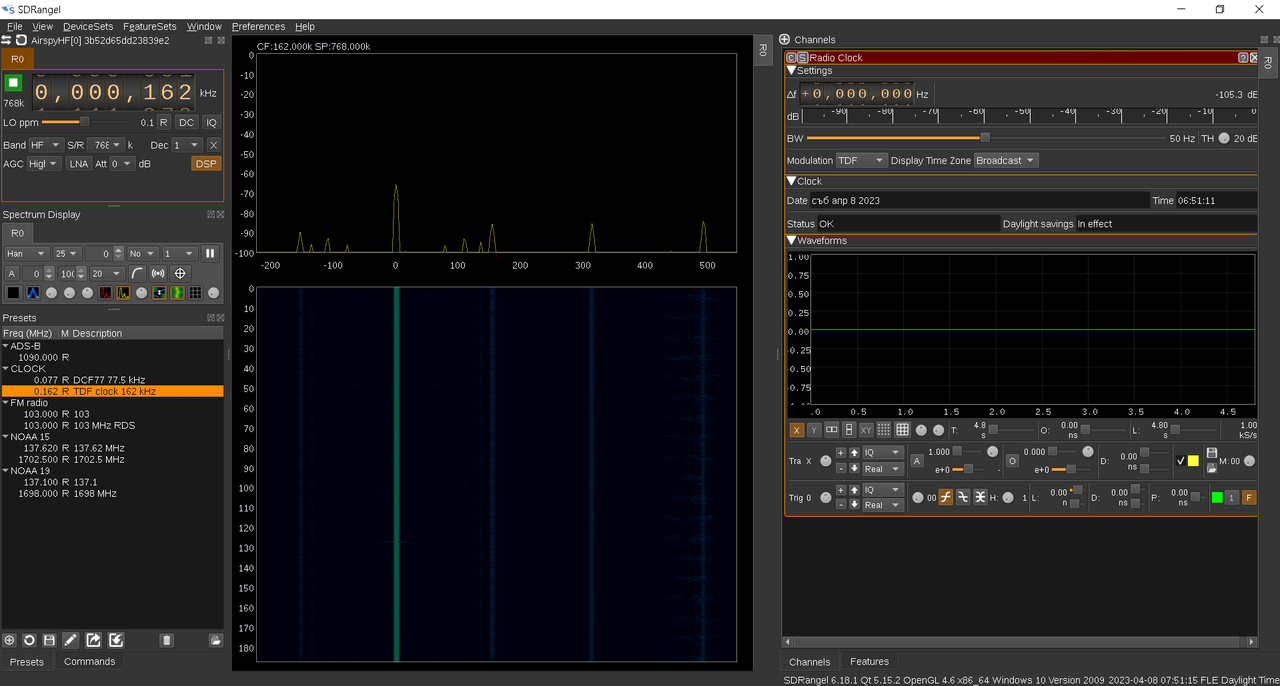Toggle the DSP button

[206, 164]
